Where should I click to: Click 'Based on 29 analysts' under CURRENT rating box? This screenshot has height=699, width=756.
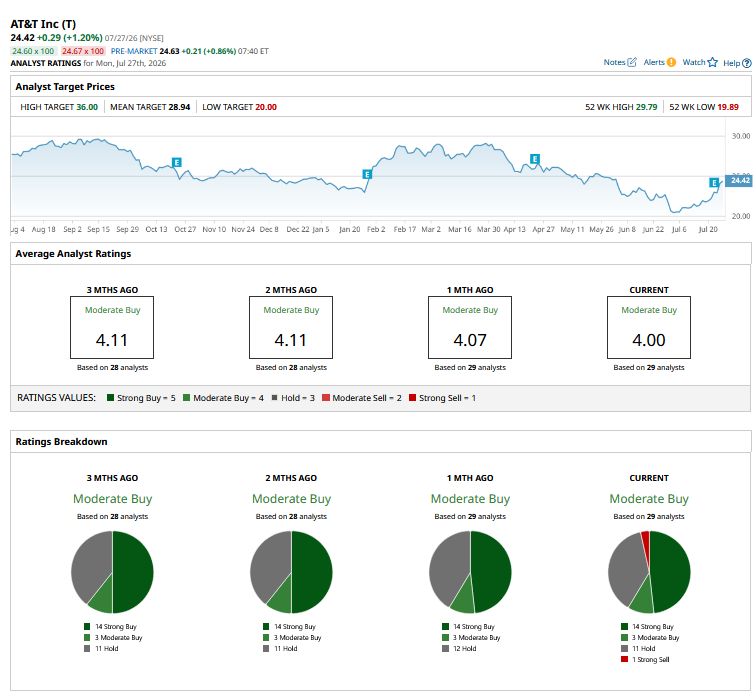pyautogui.click(x=649, y=367)
